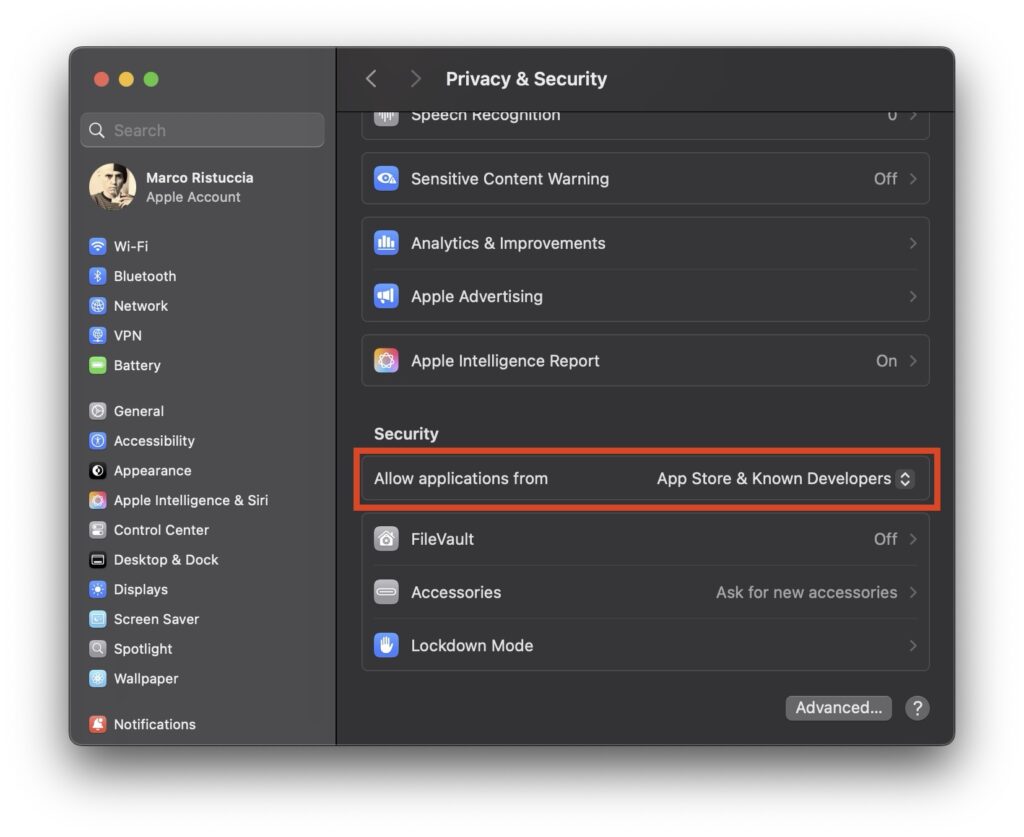This screenshot has height=837, width=1024.
Task: Click the Marco Ristuccia profile picture
Action: 112,187
